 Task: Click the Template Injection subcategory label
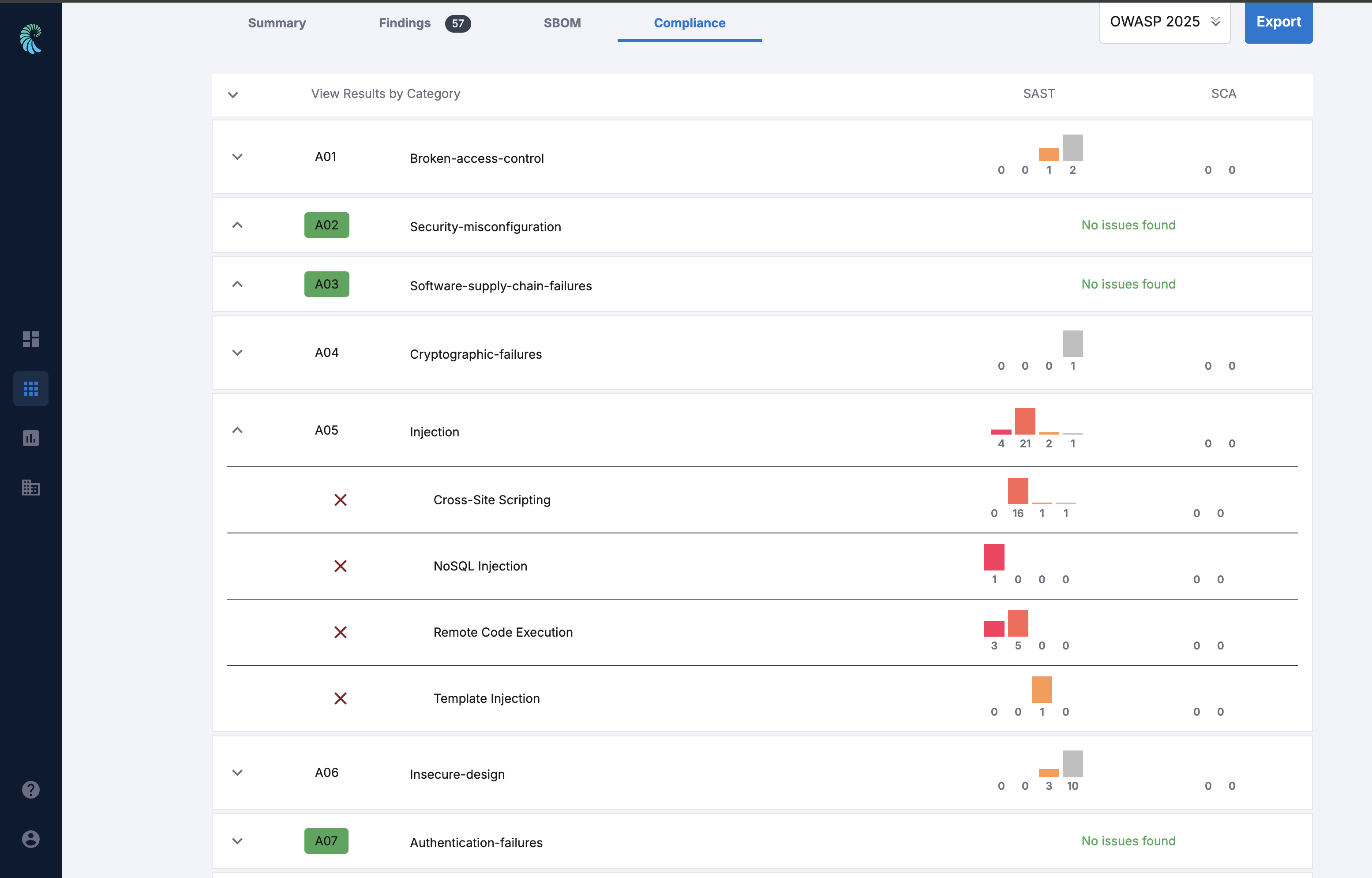point(486,698)
